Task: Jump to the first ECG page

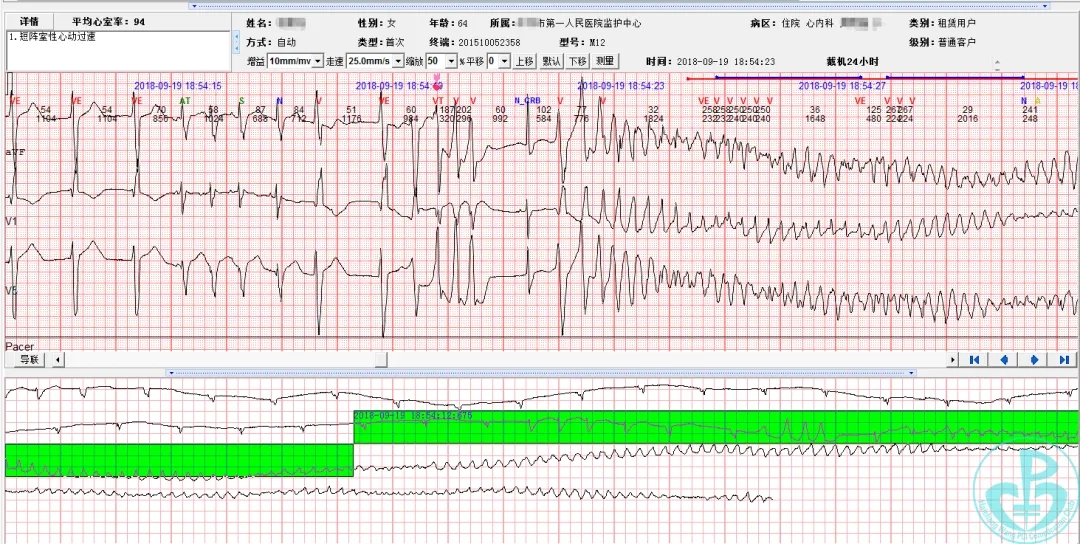Action: pos(974,359)
